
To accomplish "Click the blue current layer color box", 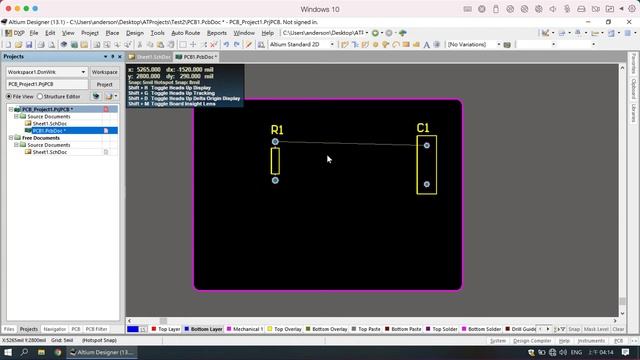I will click(x=133, y=329).
